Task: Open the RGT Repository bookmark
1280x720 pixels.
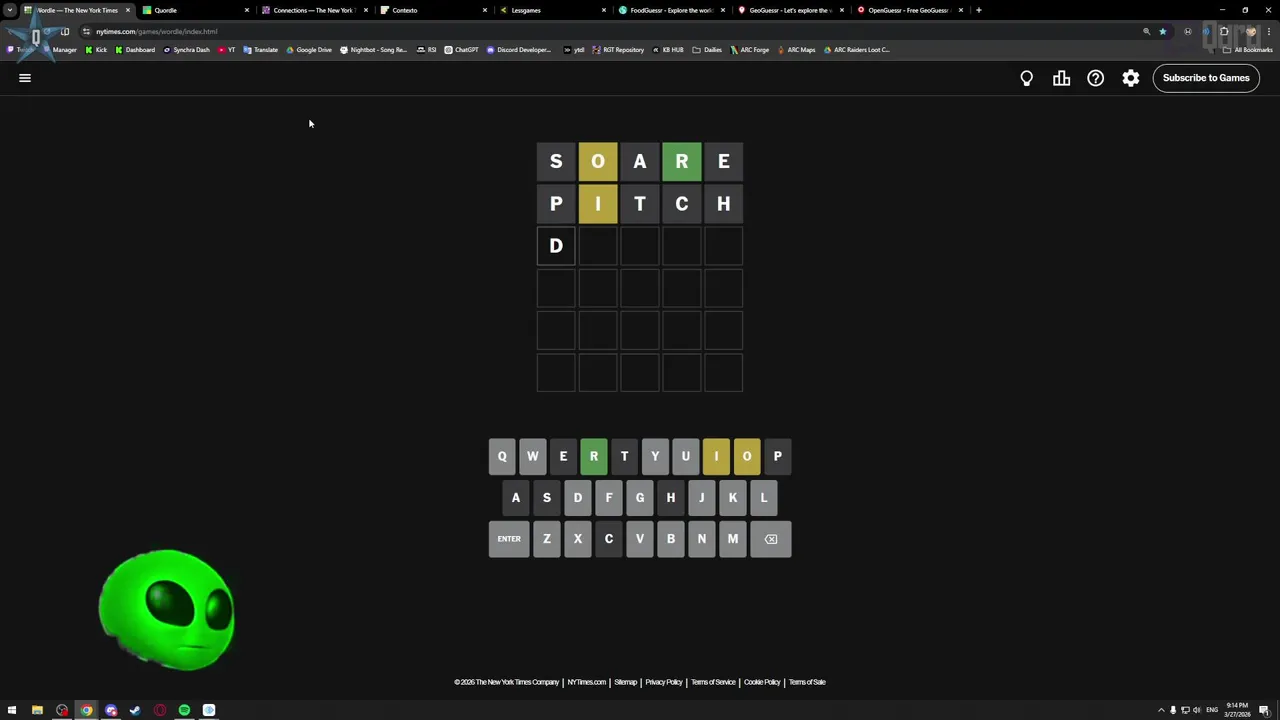Action: pos(619,49)
